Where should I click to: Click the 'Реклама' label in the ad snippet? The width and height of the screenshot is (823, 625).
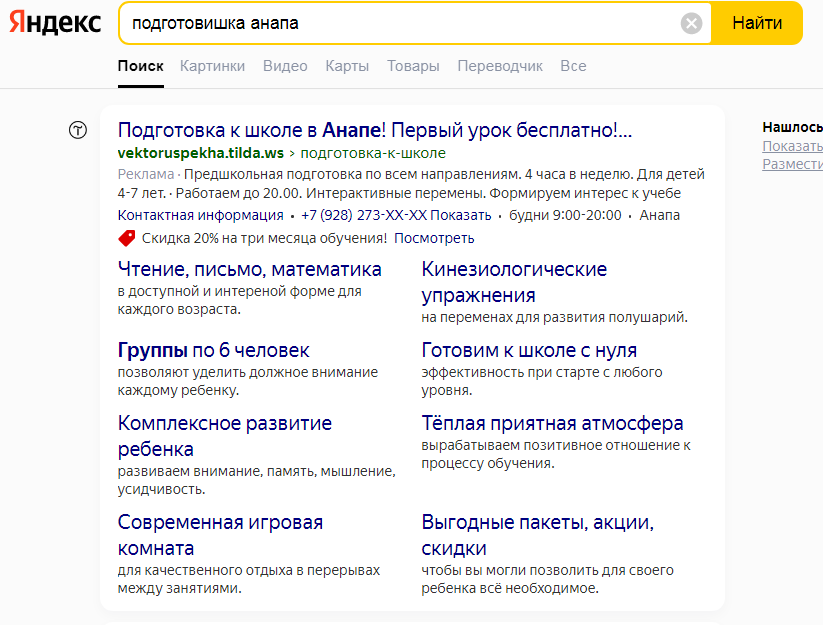[x=145, y=174]
